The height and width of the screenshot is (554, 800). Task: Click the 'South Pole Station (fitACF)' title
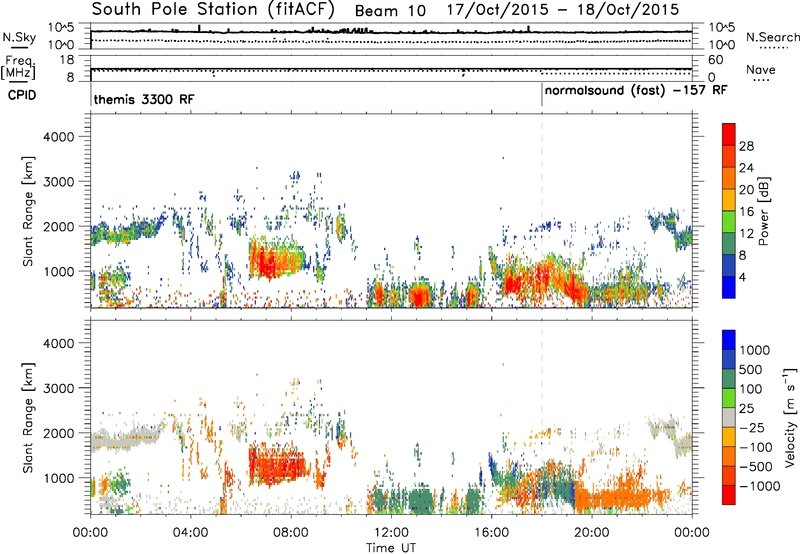tap(213, 10)
